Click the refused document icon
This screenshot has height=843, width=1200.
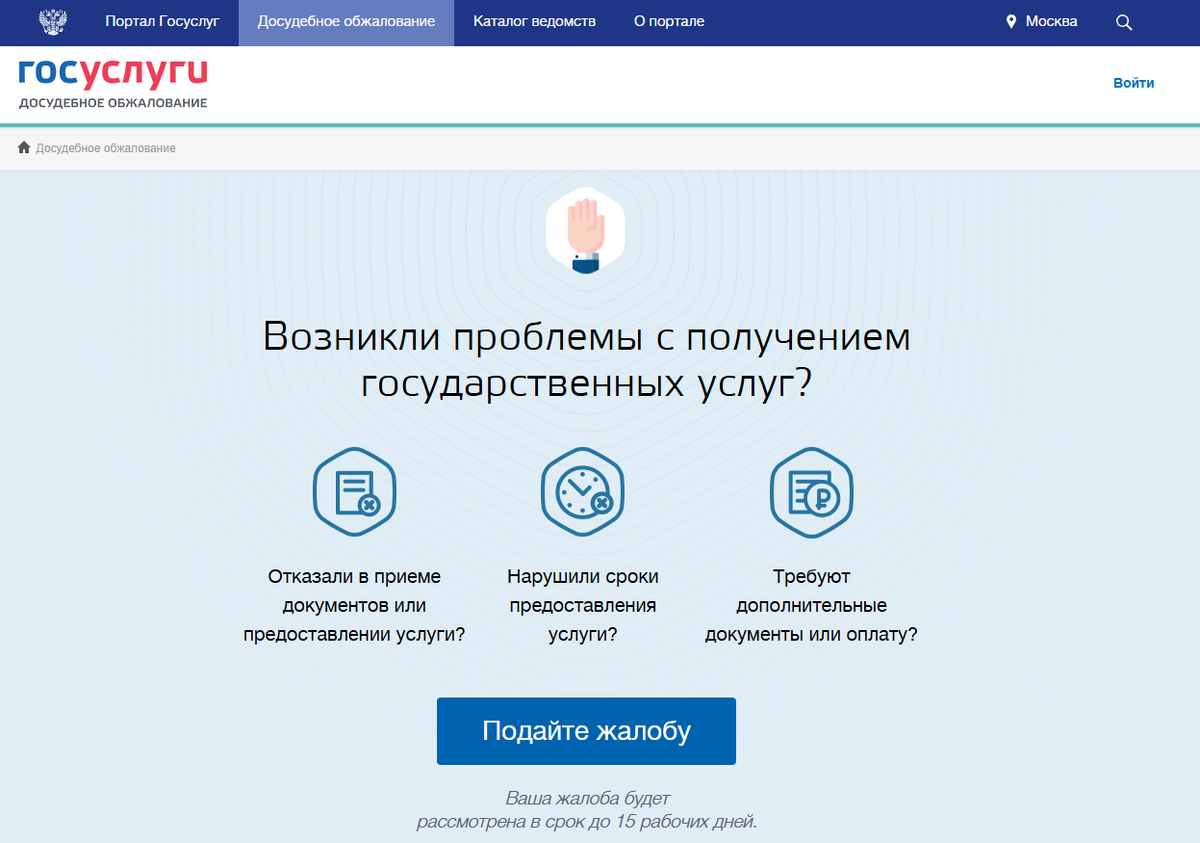[355, 493]
